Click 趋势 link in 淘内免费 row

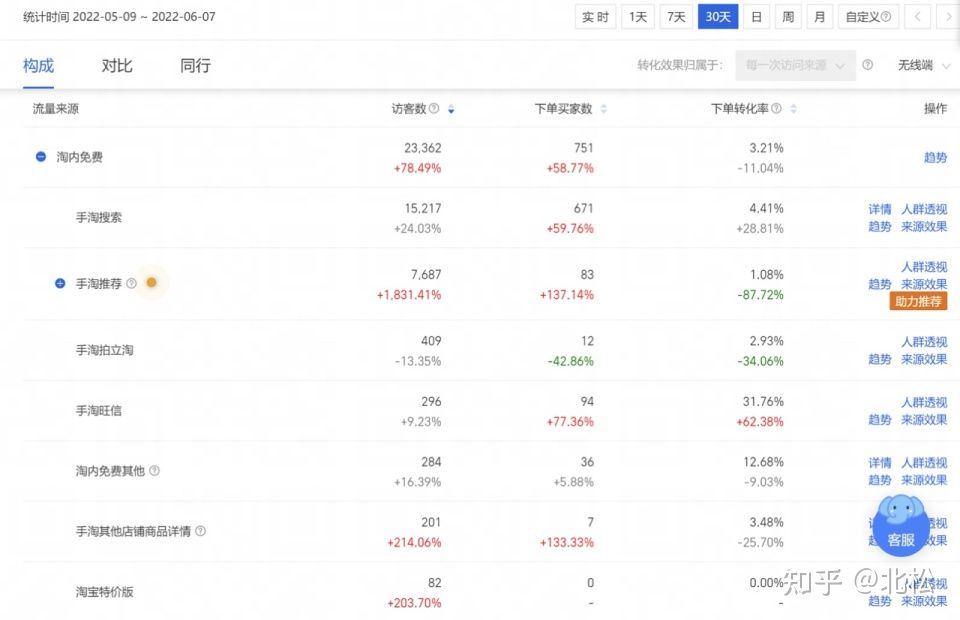click(x=935, y=157)
